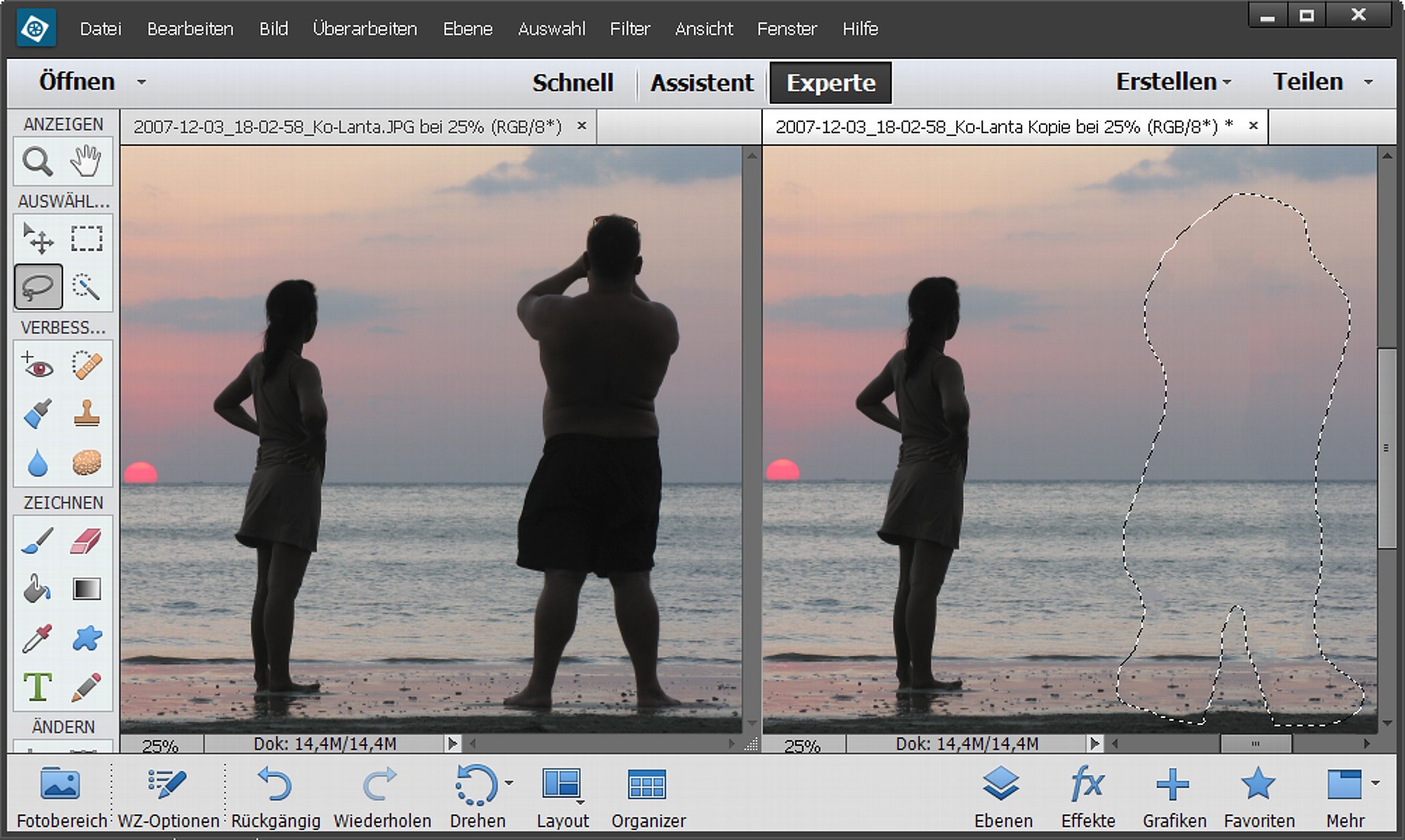Open the Fotobereich photo bin
Viewport: 1405px width, 840px height.
click(61, 797)
